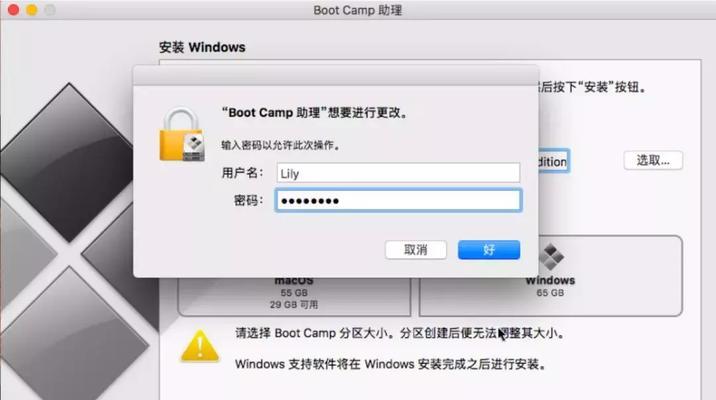The image size is (716, 400).
Task: Click the Windows partition logo icon
Action: (551, 257)
